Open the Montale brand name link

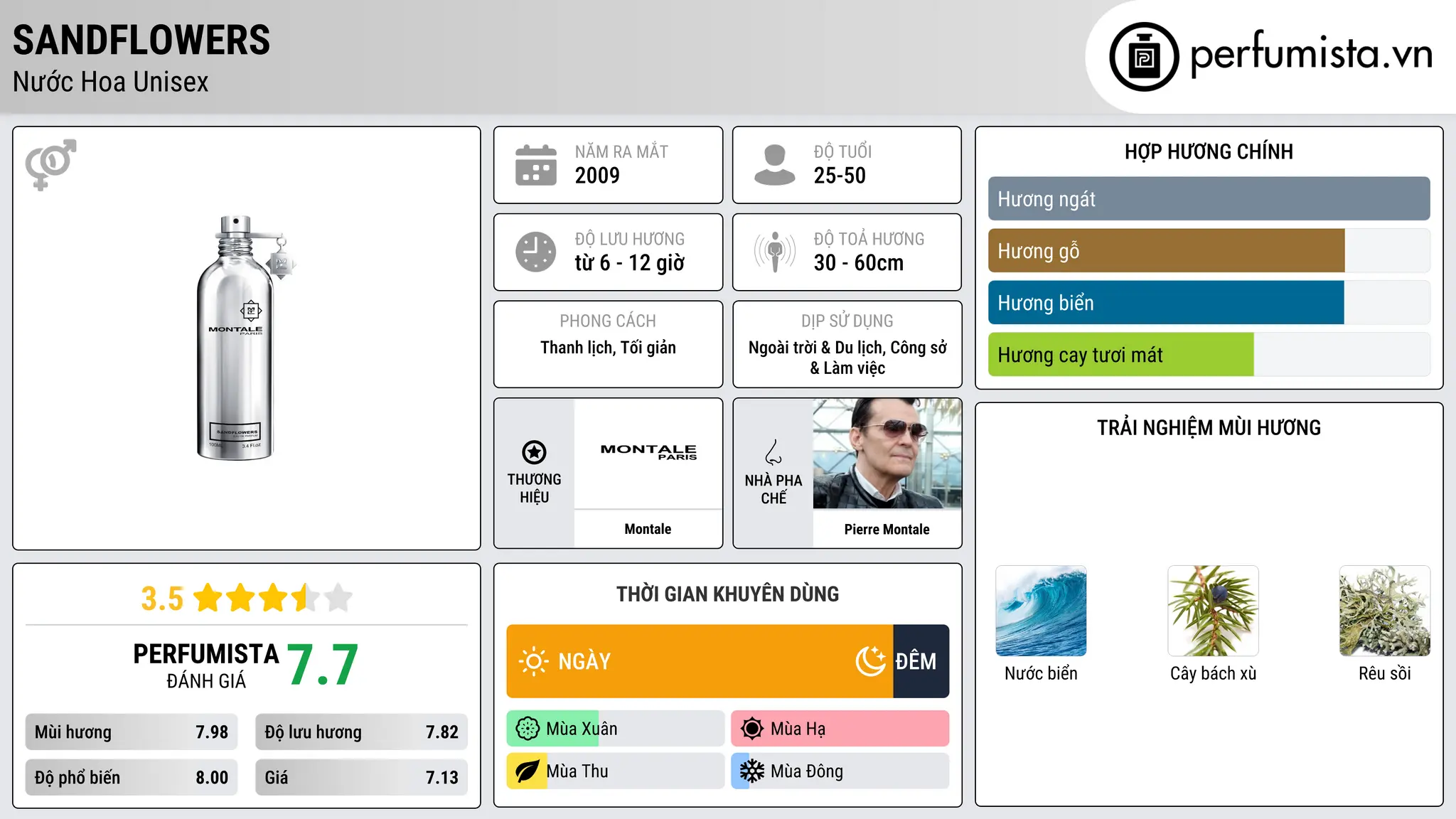[x=648, y=529]
